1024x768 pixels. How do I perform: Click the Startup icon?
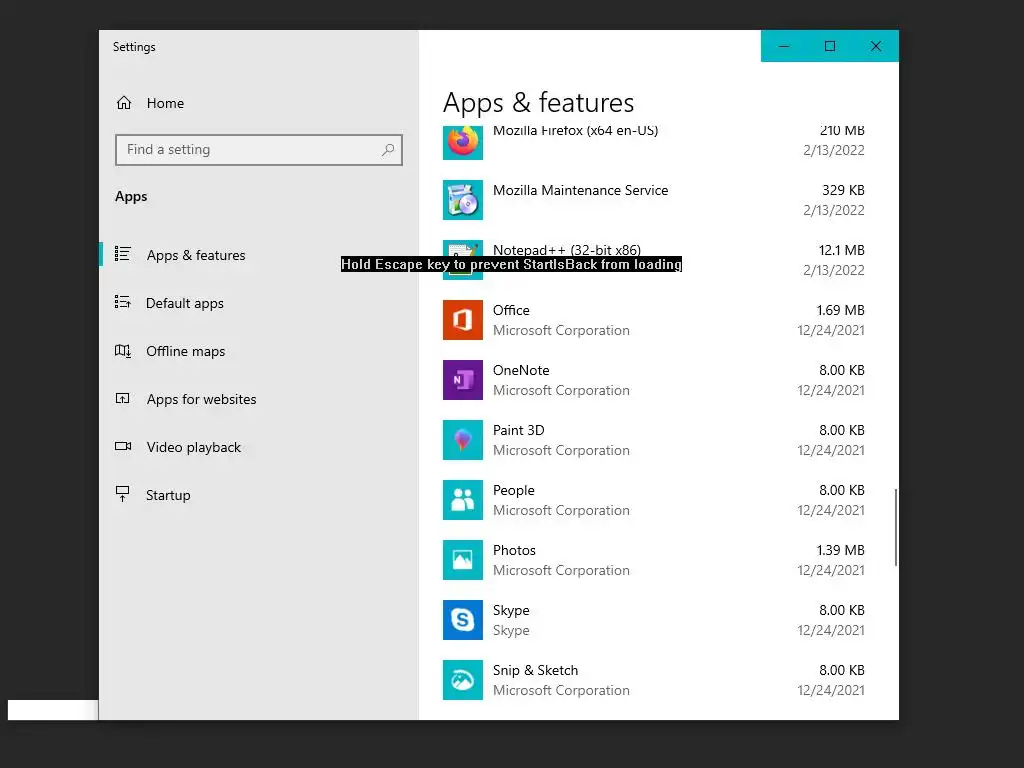point(123,494)
